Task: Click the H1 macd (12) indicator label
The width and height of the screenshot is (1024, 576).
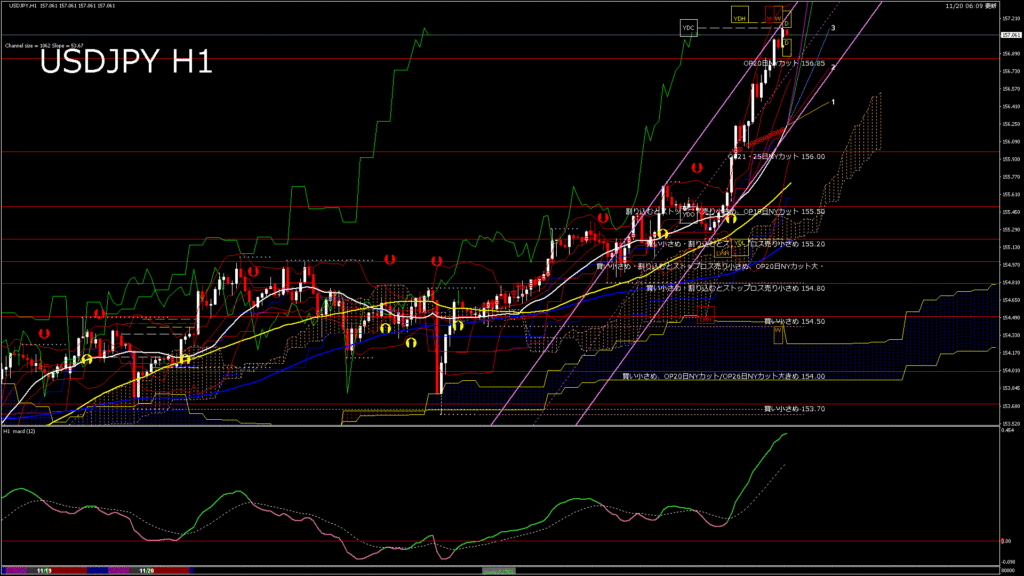Action: (19, 431)
